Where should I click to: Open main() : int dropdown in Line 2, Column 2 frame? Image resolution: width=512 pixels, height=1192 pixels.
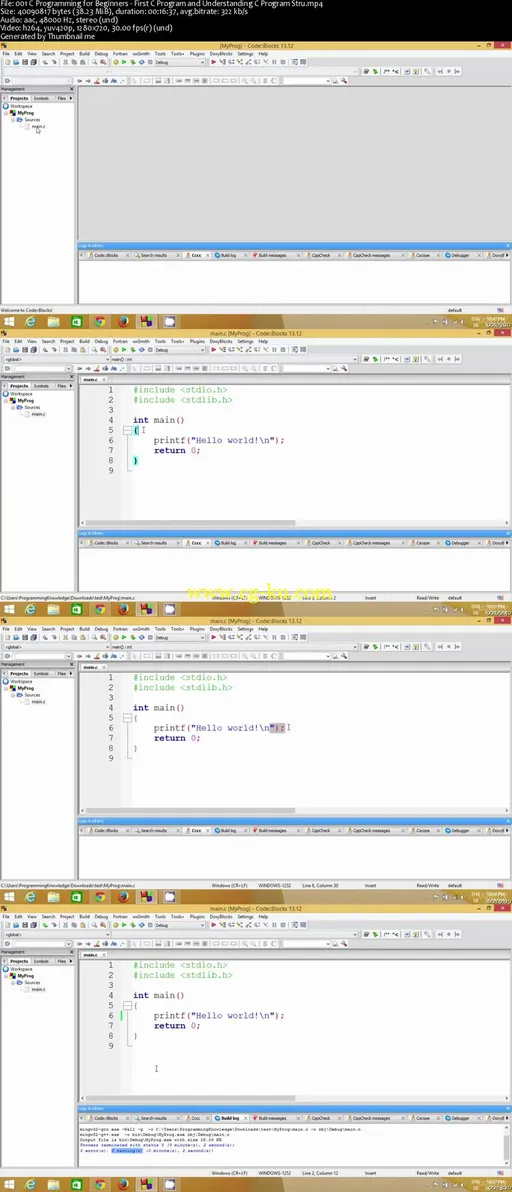tap(234, 359)
